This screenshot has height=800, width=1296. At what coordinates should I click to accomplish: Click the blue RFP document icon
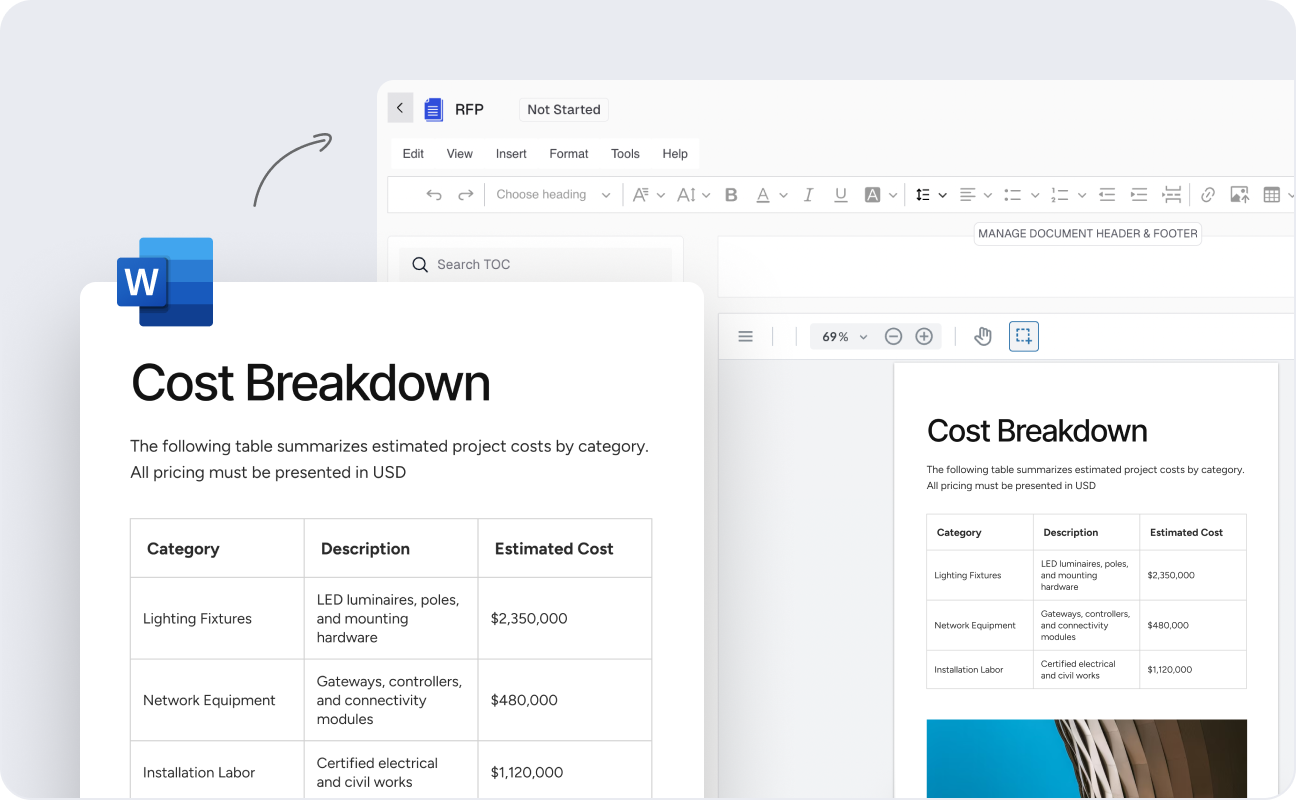pyautogui.click(x=433, y=110)
